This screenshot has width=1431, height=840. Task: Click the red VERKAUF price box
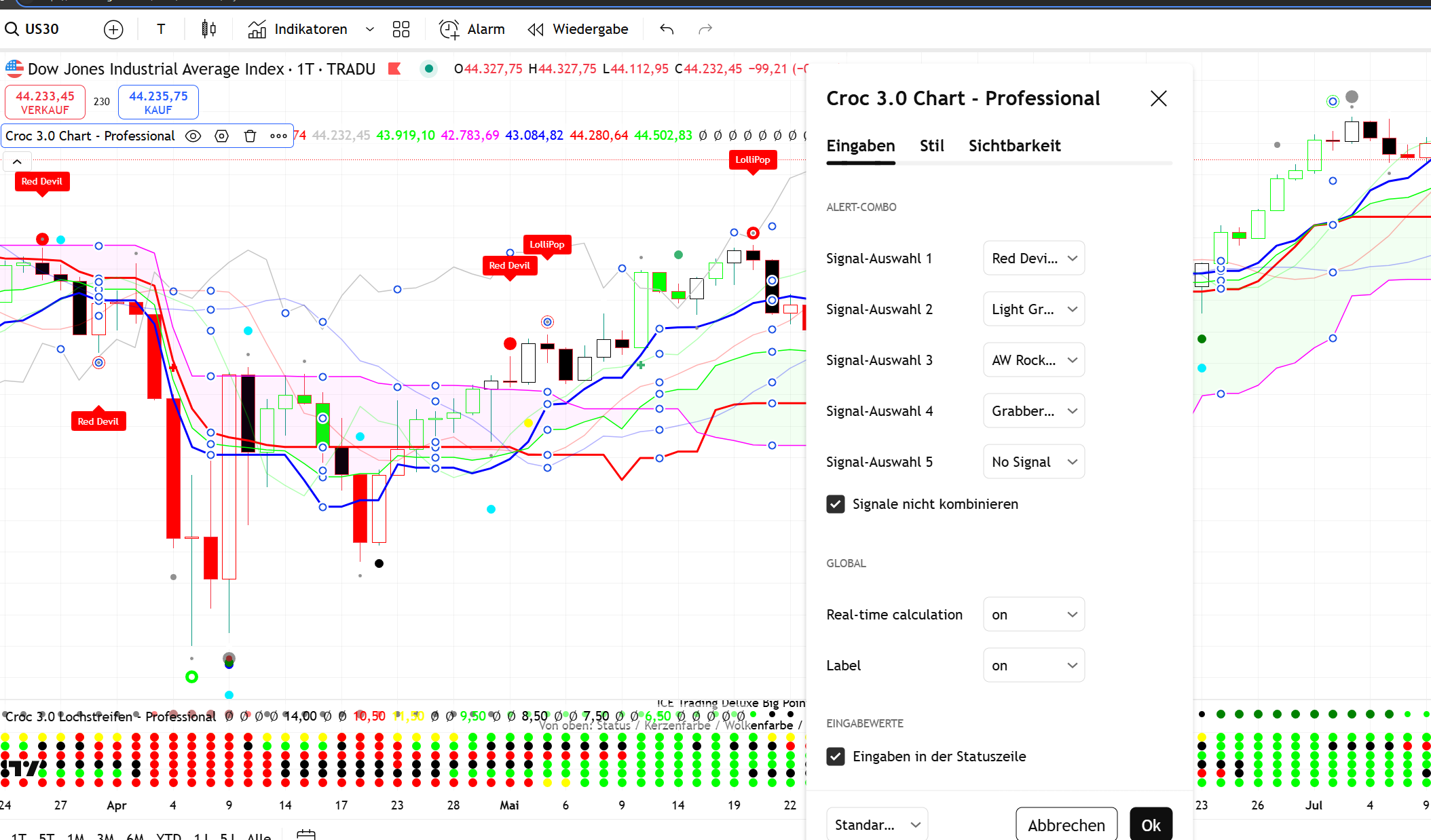[x=45, y=102]
